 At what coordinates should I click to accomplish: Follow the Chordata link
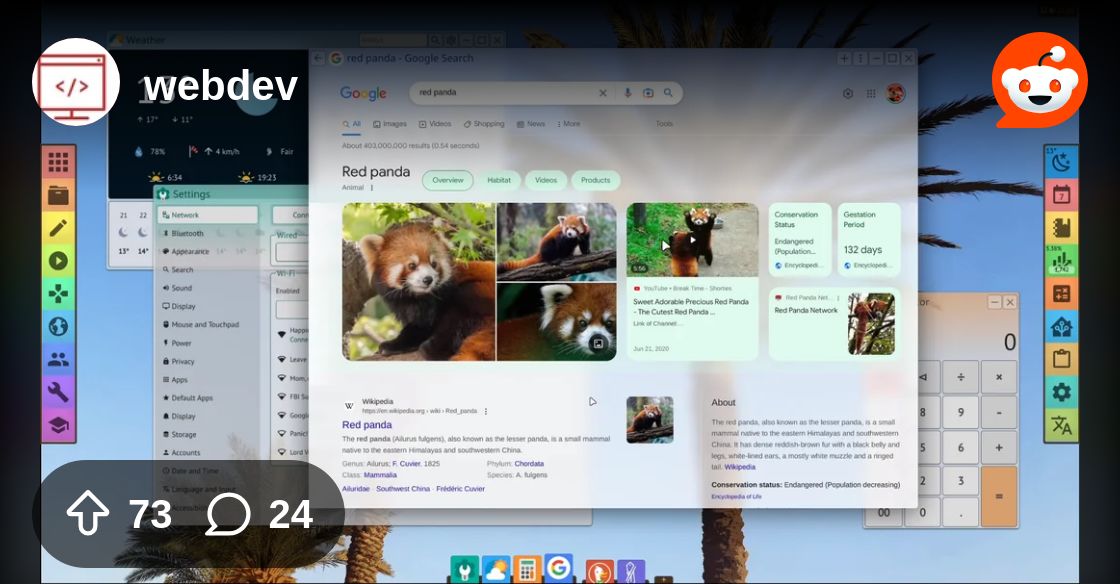(529, 464)
